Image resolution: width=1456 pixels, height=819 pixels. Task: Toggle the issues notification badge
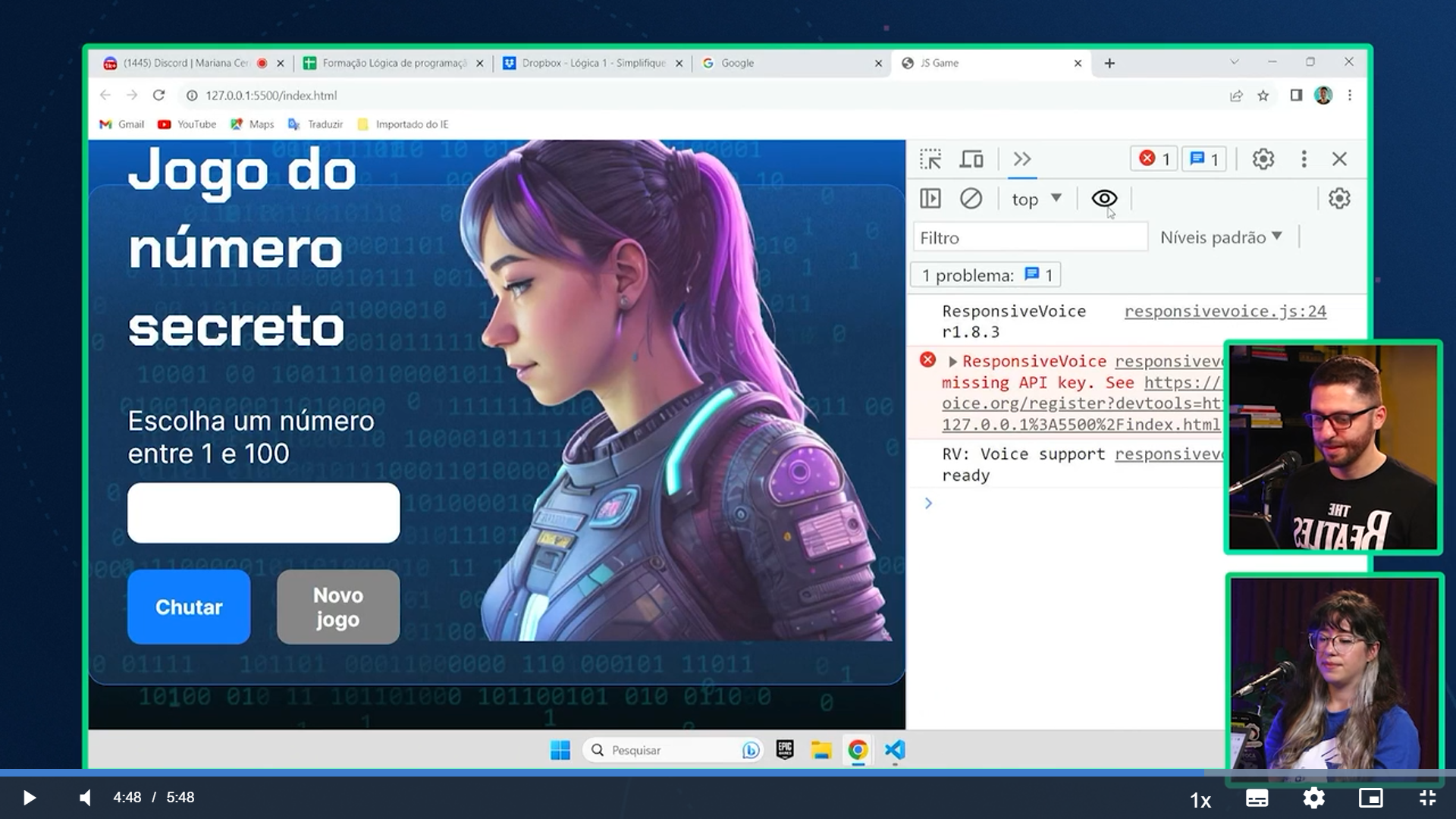coord(1204,159)
